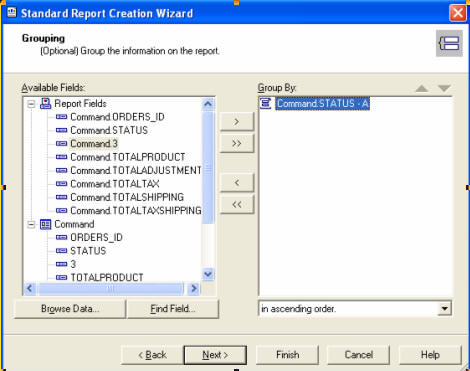470x371 pixels.
Task: Open Help for the wizard
Action: click(430, 355)
